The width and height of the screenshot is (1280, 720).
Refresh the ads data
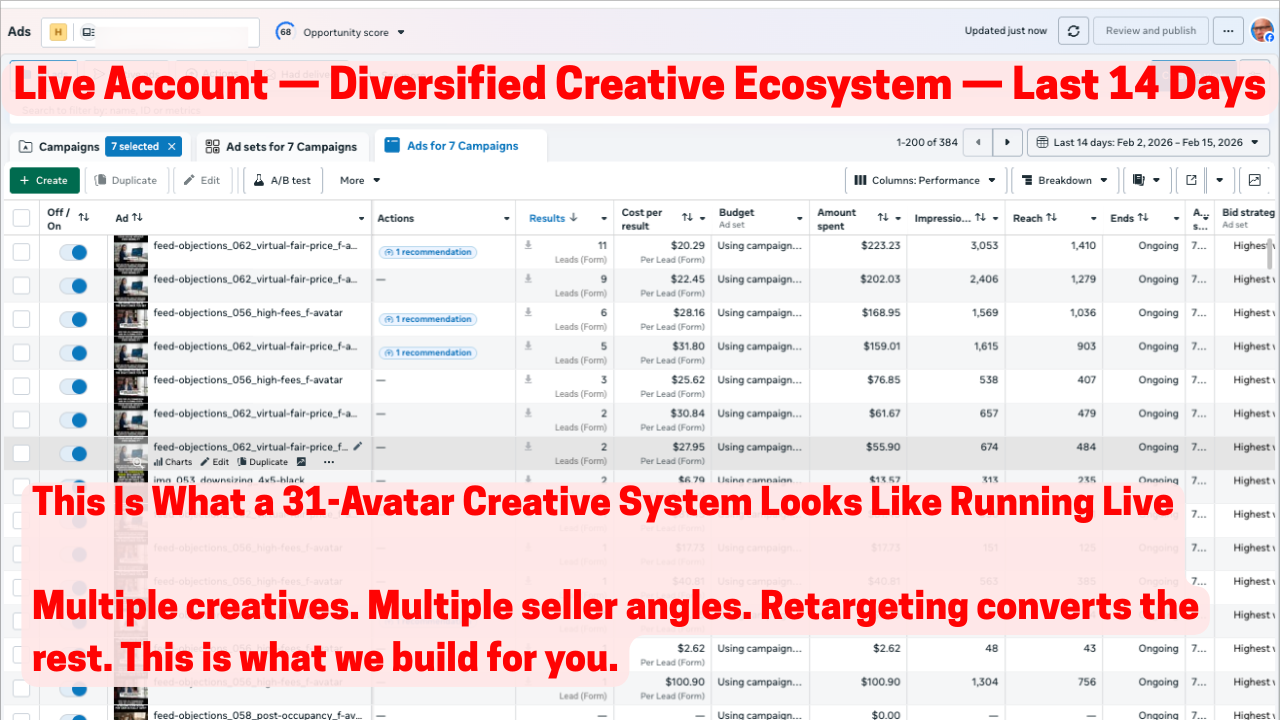pos(1073,30)
